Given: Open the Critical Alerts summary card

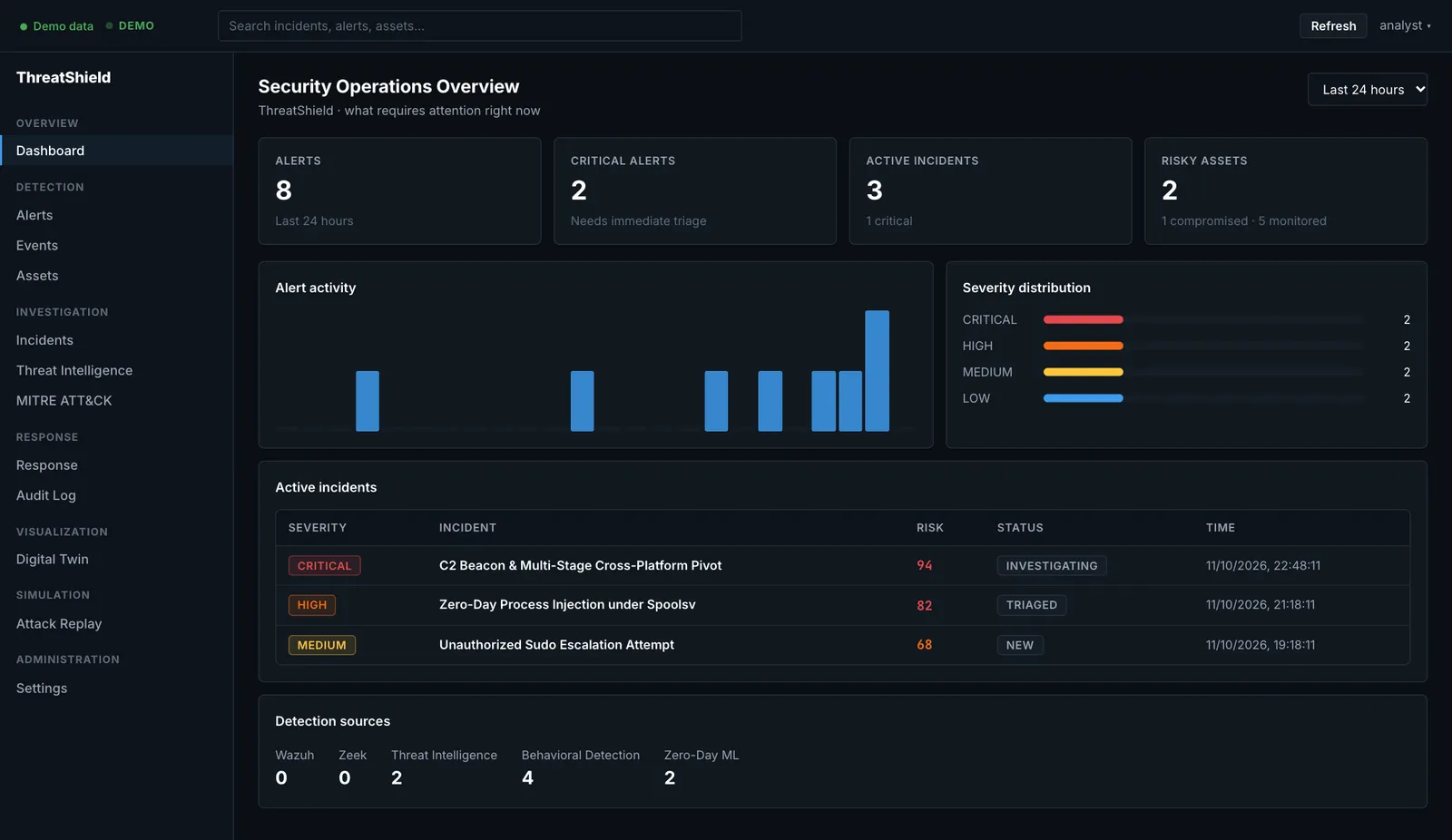Looking at the screenshot, I should (695, 191).
